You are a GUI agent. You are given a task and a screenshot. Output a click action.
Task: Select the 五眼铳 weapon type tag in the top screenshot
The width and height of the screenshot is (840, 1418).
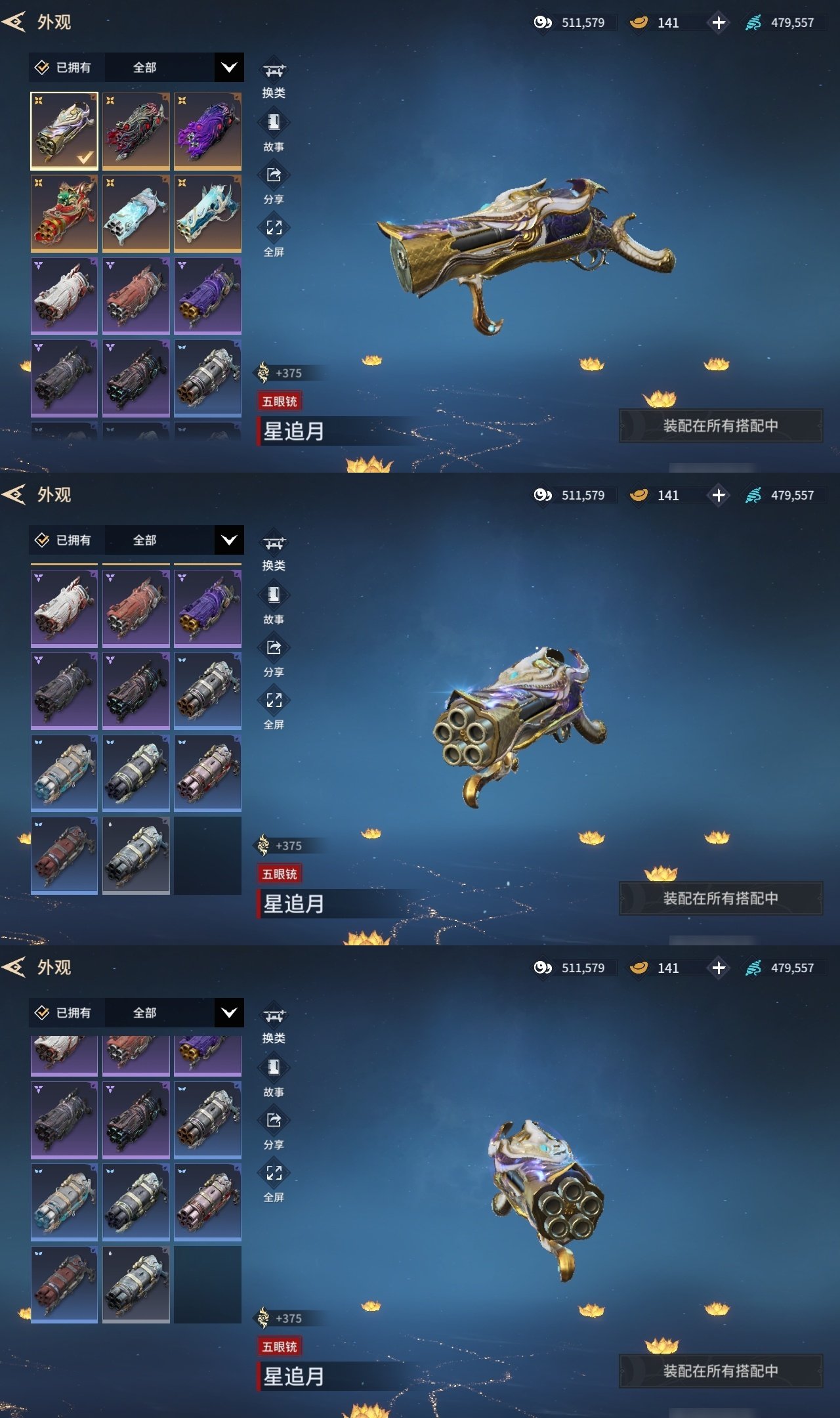pos(280,401)
